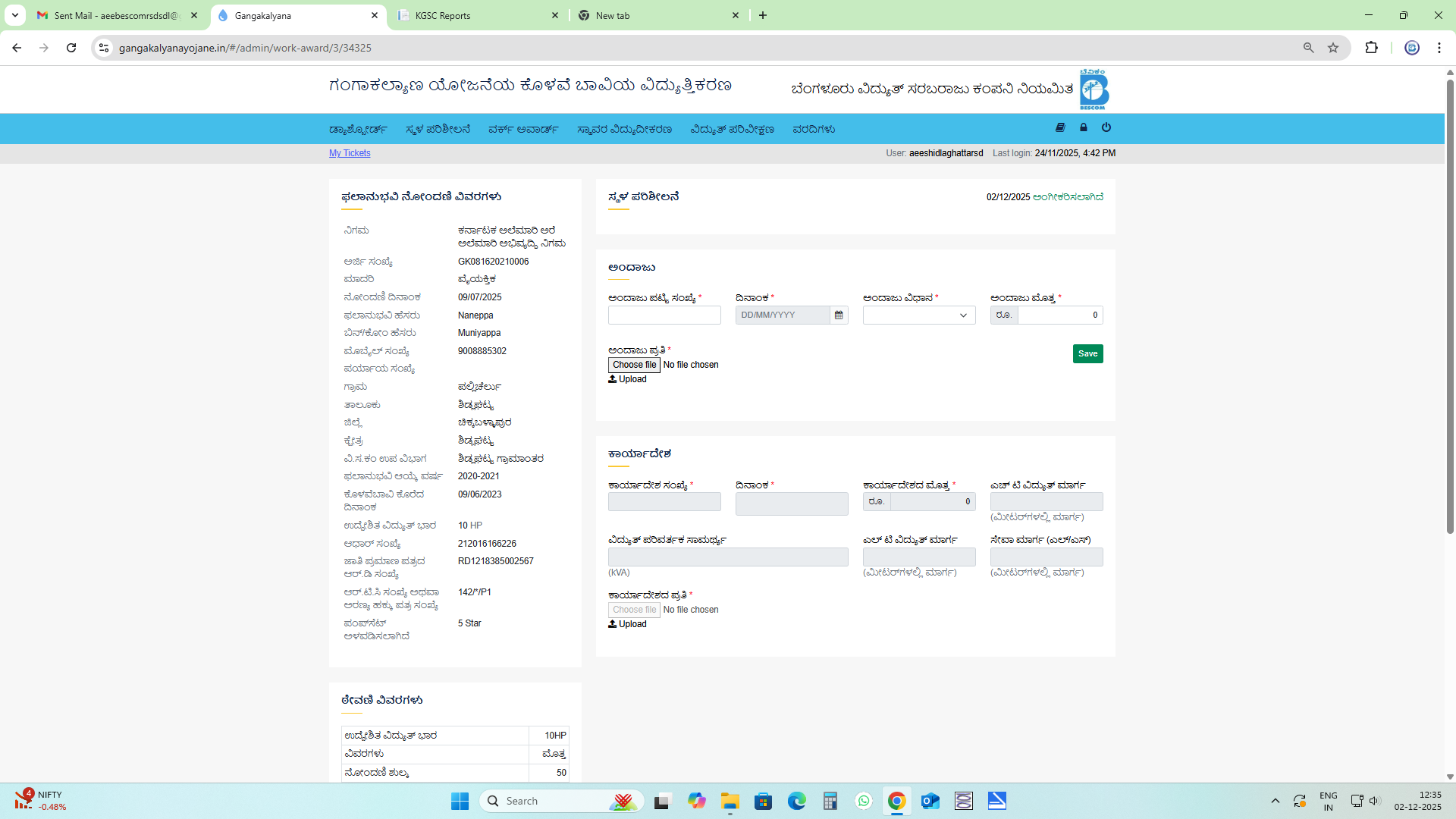
Task: Click the BESCOM logo
Action: (1094, 89)
